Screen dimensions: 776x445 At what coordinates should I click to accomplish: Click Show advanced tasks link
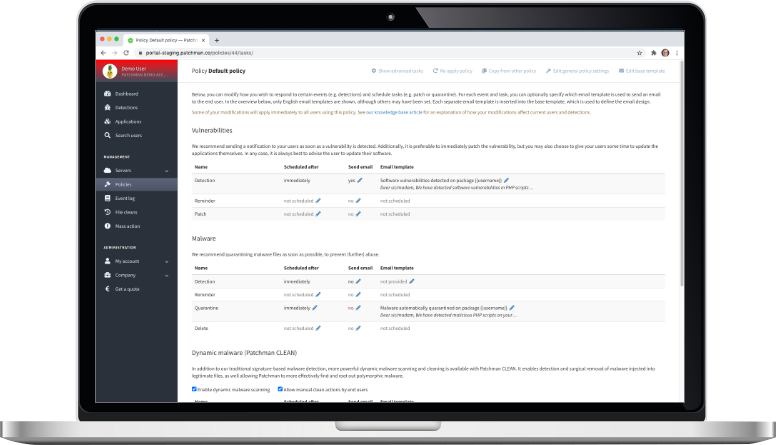398,71
